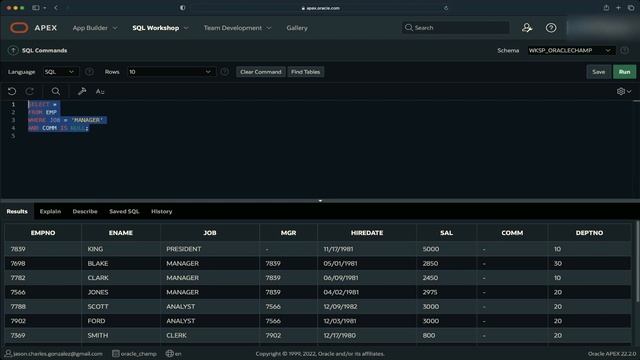Screen dimensions: 640x360
Task: Go up from SQL Commands breadcrumb arrow
Action: click(13, 50)
